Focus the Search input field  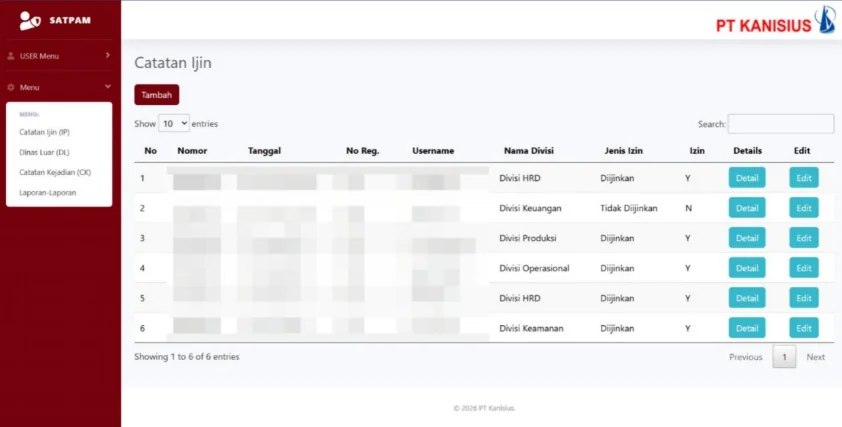click(x=781, y=124)
